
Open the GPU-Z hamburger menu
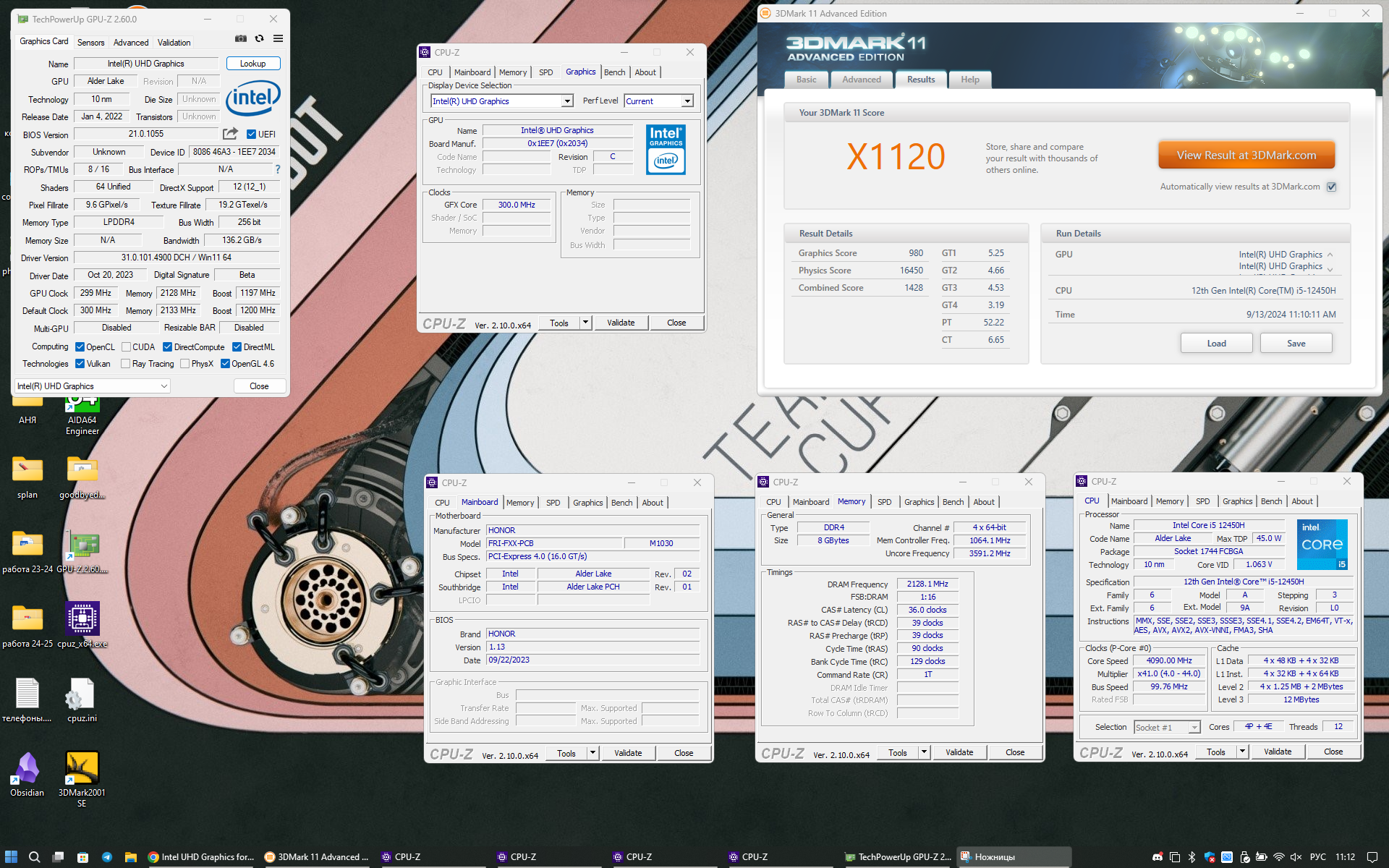pos(278,39)
